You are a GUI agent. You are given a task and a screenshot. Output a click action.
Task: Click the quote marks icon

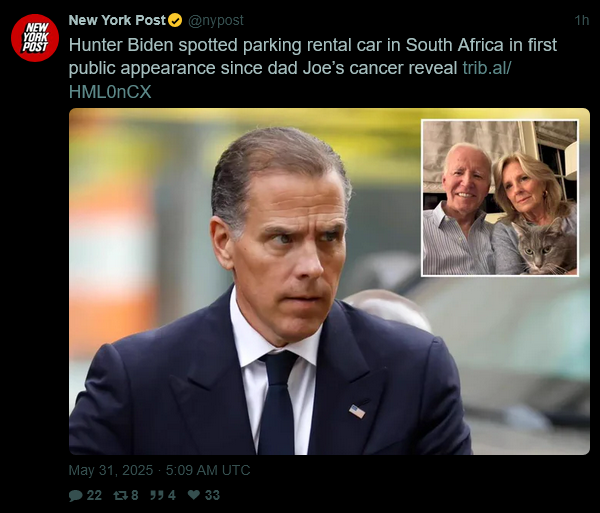point(156,495)
